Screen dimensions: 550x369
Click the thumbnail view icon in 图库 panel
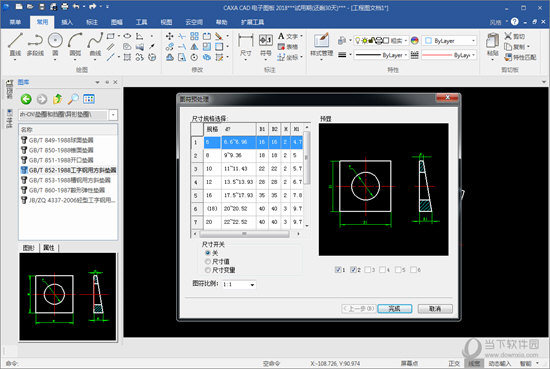[89, 99]
